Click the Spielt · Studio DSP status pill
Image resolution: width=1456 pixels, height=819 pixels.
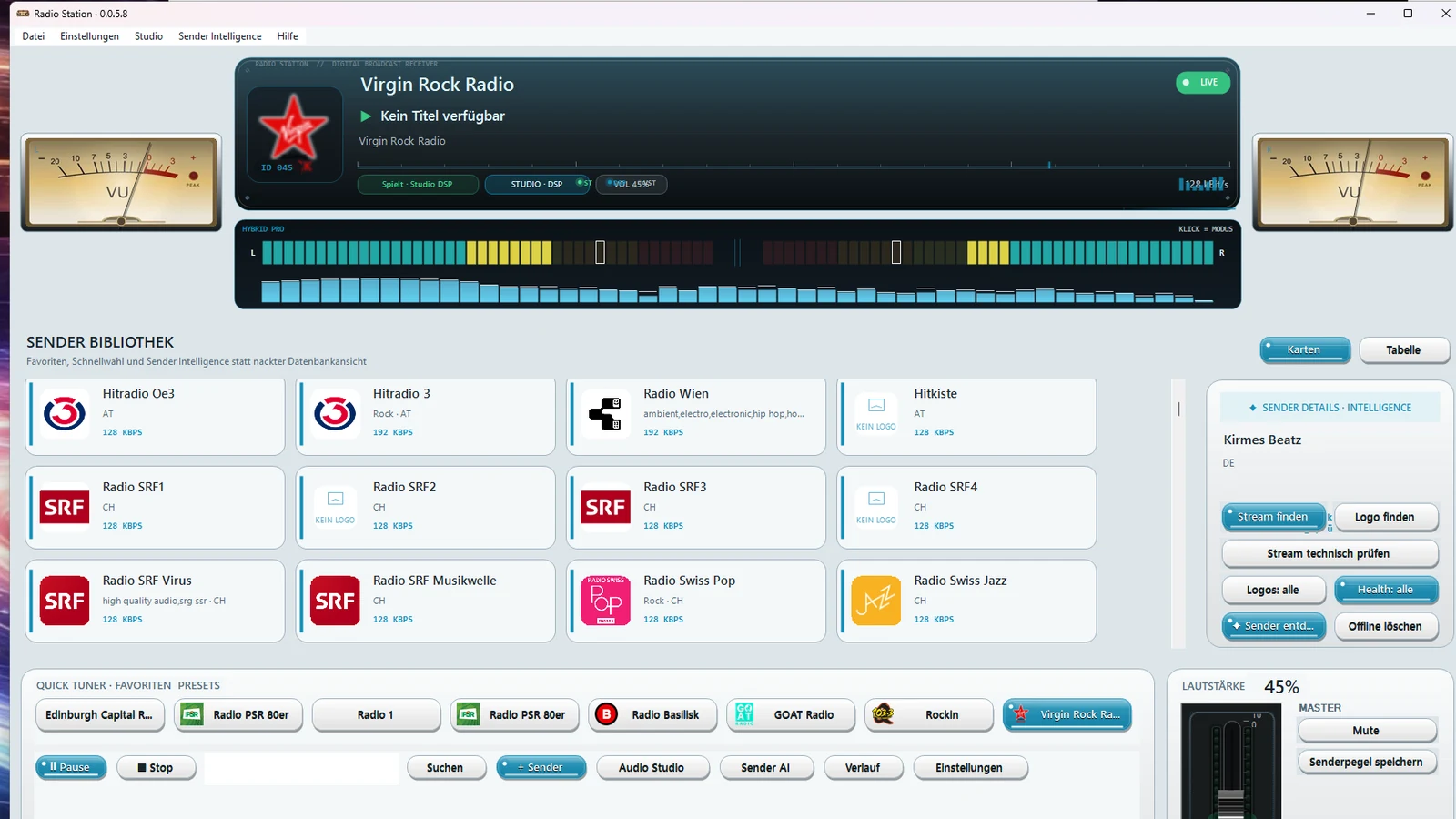(x=418, y=184)
